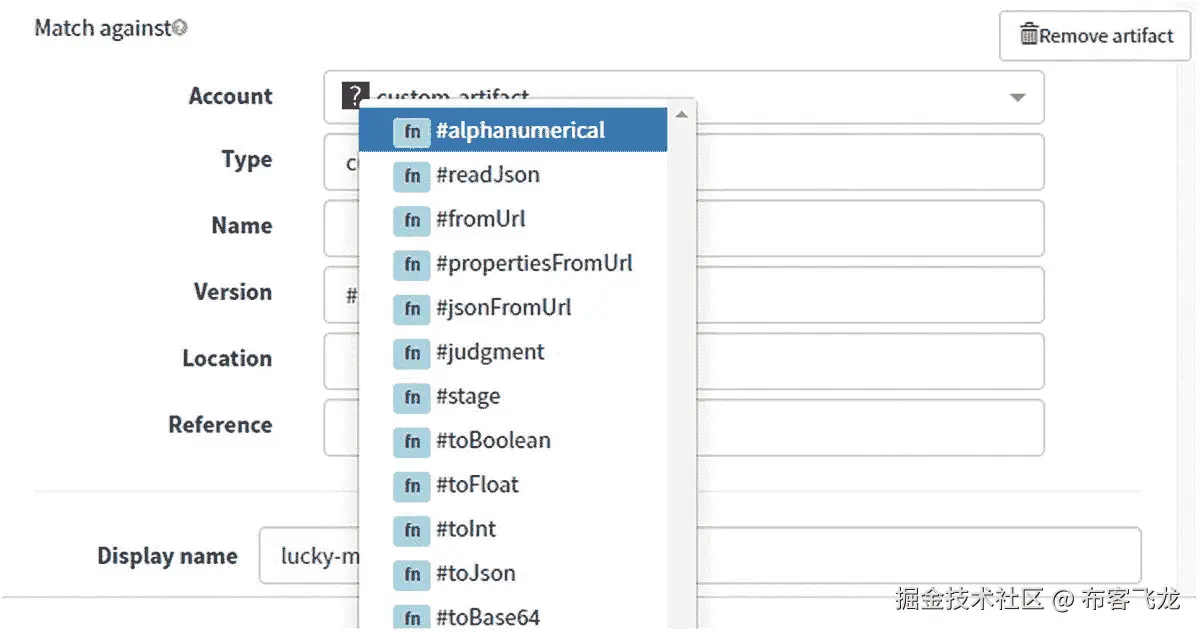Click the trash icon on Remove artifact
This screenshot has width=1200, height=632.
[1028, 35]
